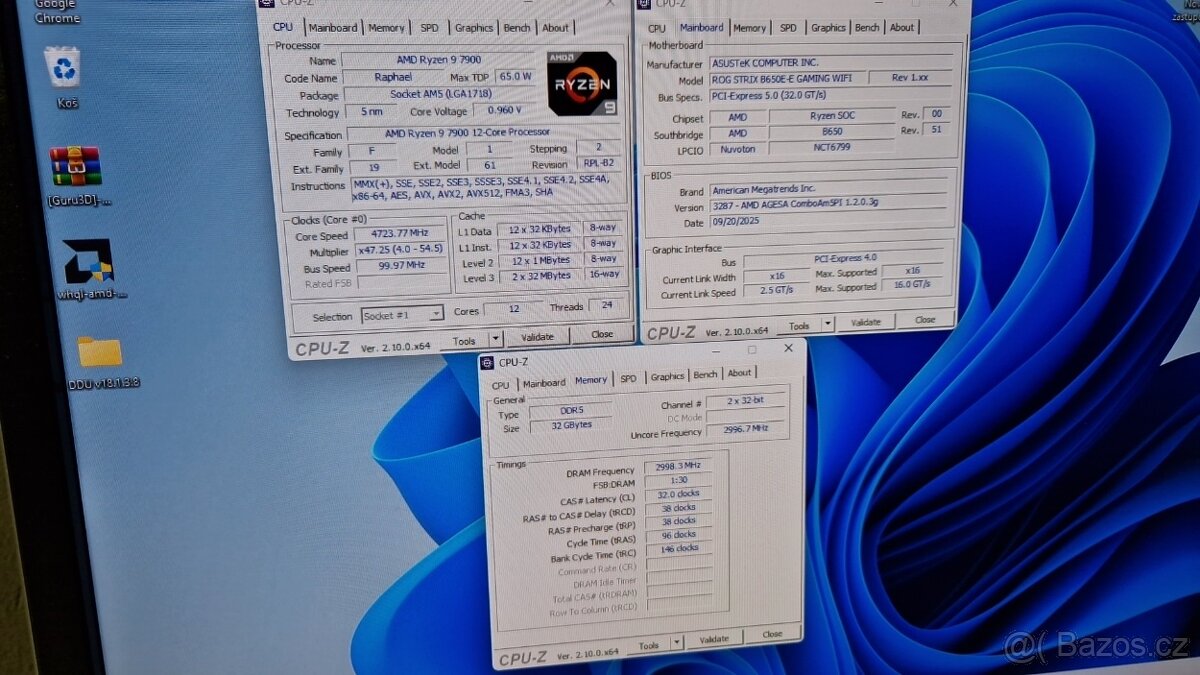This screenshot has height=675, width=1200.
Task: Click Validate in Mainboard window
Action: click(866, 322)
